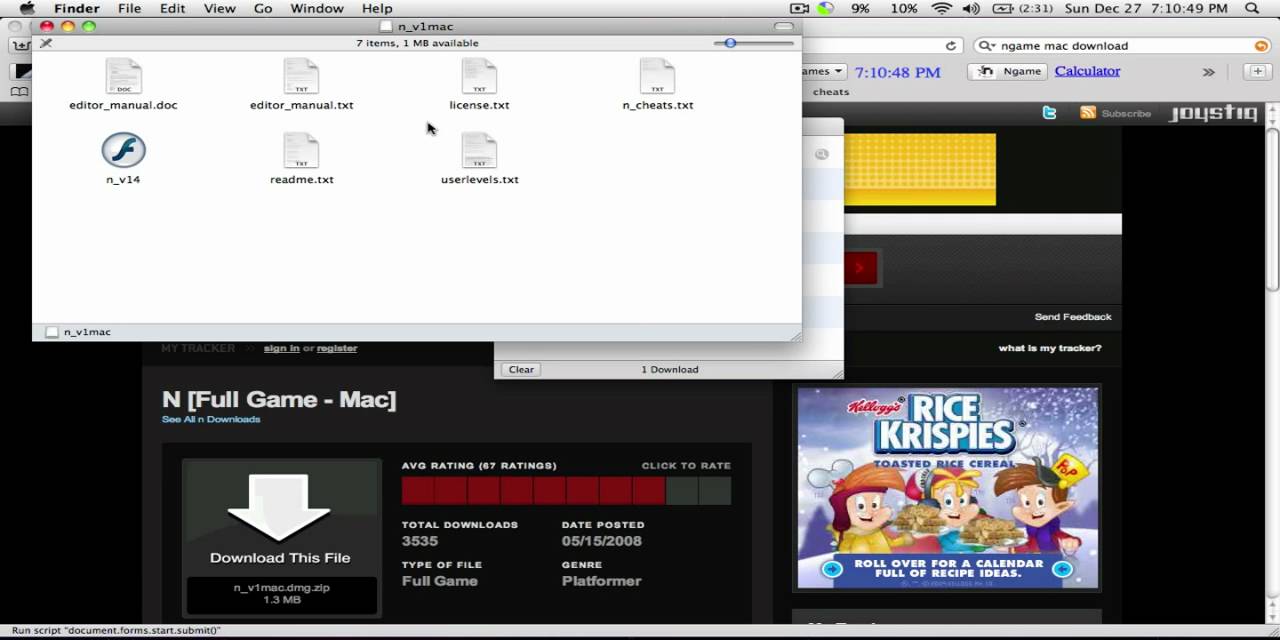Click the Twitter bird icon on Joystiq
Image resolution: width=1280 pixels, height=640 pixels.
click(x=1049, y=113)
